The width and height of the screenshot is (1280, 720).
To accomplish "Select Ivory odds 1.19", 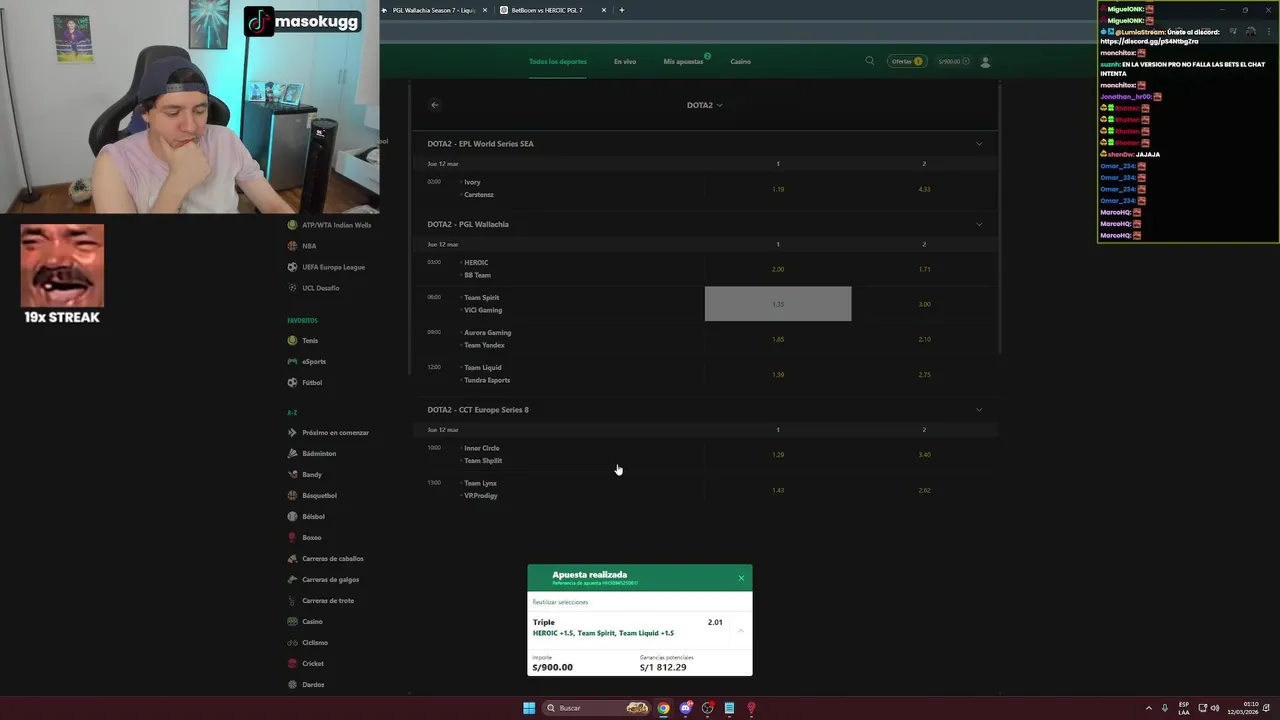I will pyautogui.click(x=778, y=189).
